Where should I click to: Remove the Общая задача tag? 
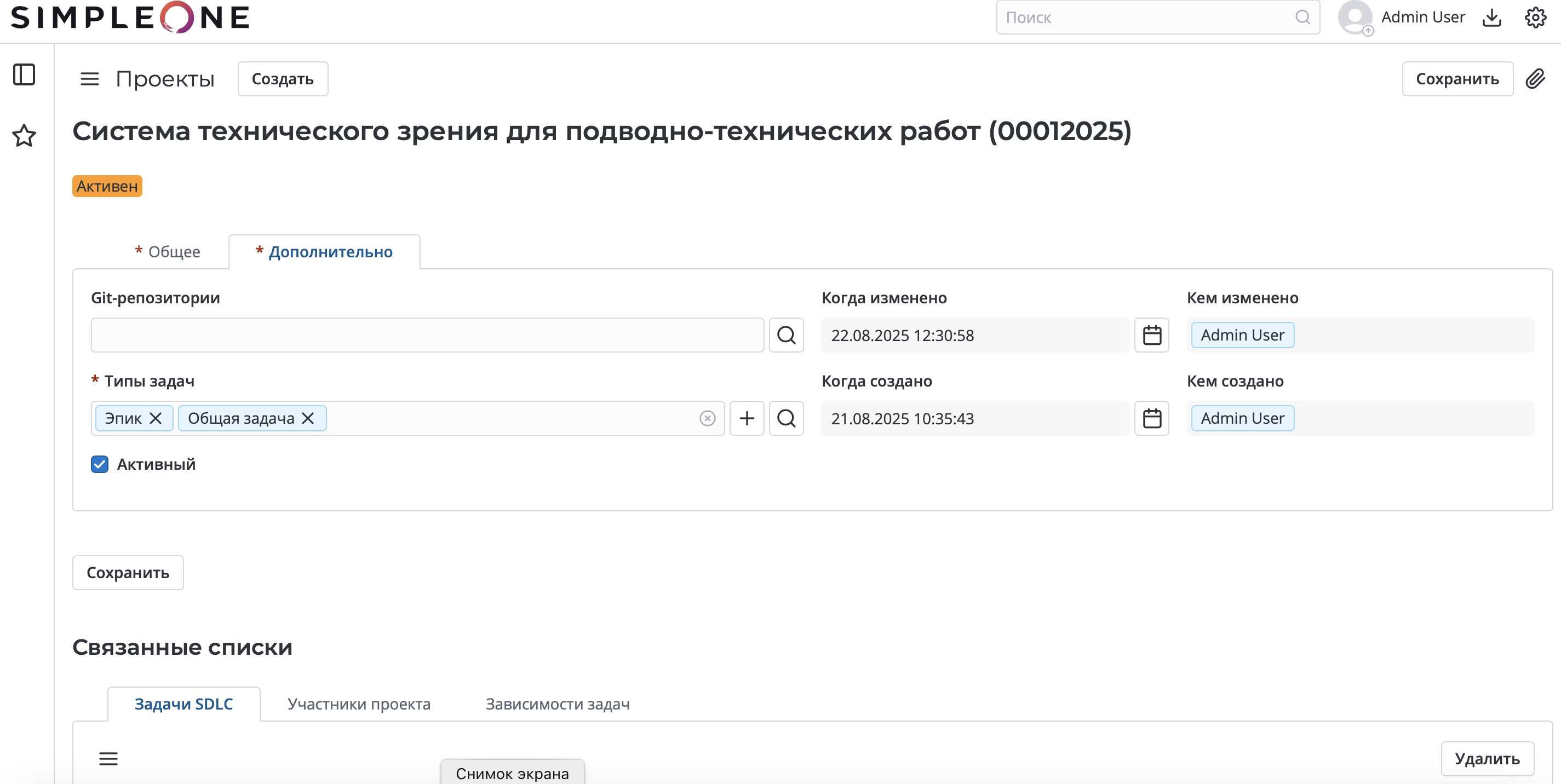coord(308,418)
